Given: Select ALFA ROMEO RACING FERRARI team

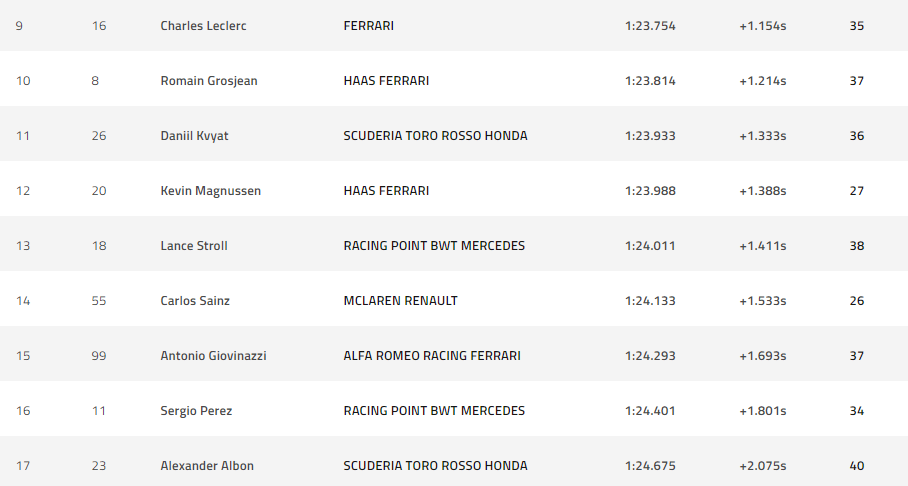Looking at the screenshot, I should [x=431, y=356].
